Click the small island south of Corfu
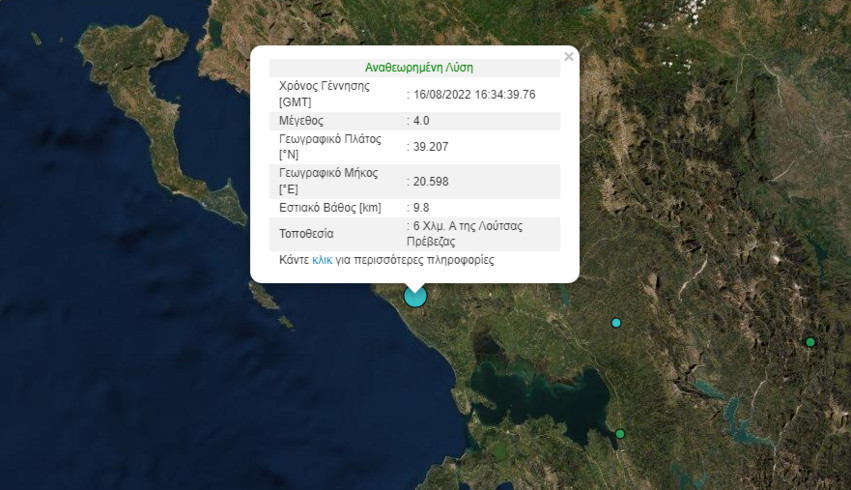 [x=264, y=297]
